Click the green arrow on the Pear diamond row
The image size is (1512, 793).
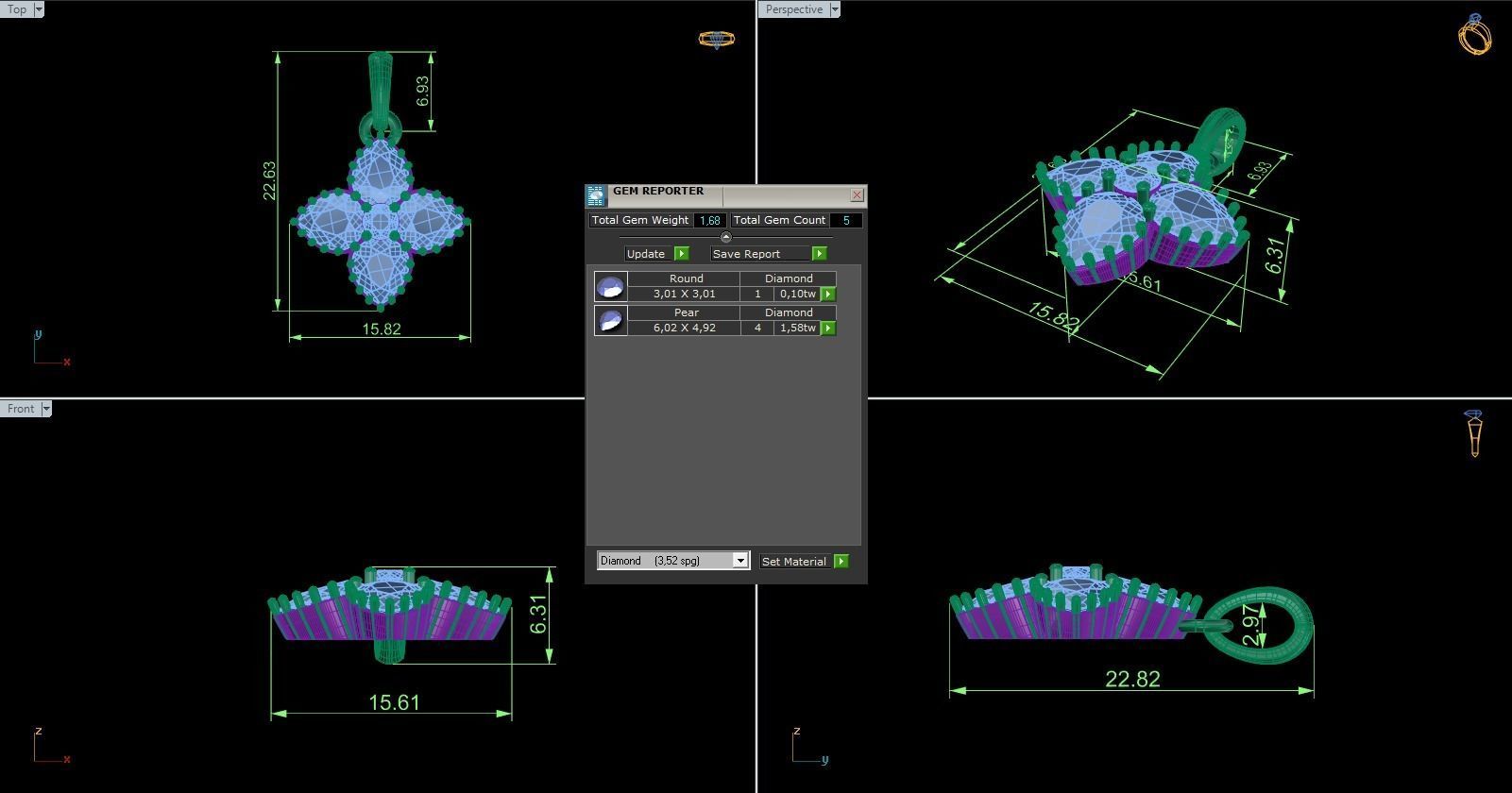tap(828, 329)
